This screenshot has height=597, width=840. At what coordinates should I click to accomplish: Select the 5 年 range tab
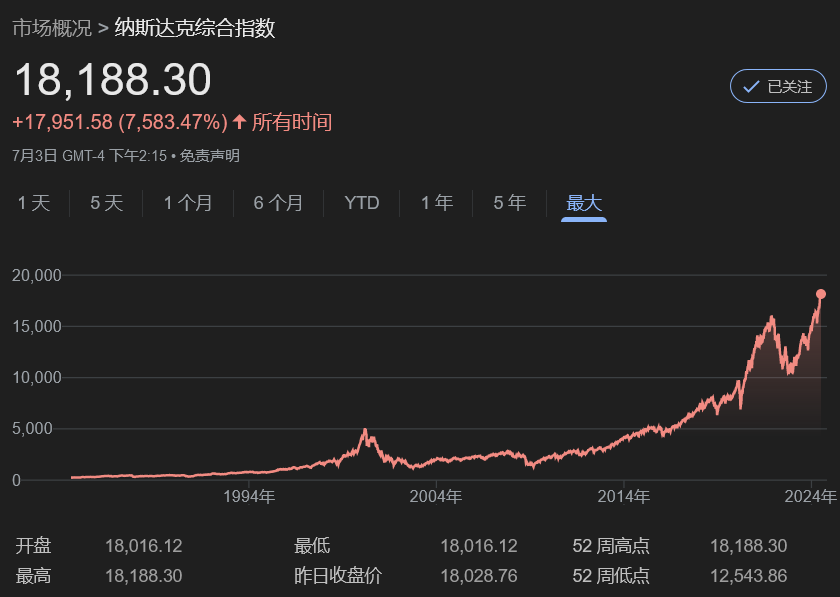click(x=509, y=203)
